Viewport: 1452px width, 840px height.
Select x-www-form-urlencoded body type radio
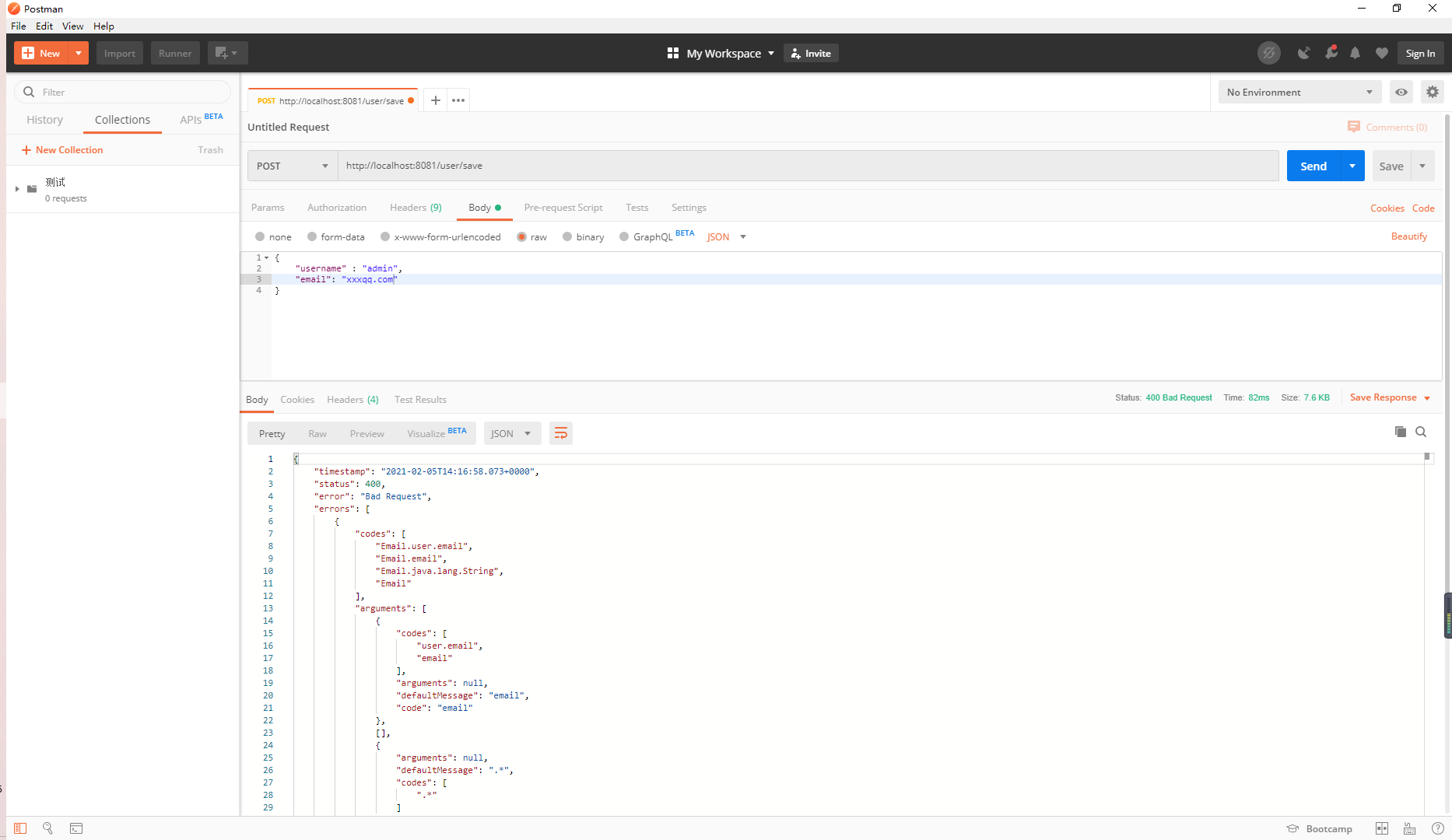385,236
